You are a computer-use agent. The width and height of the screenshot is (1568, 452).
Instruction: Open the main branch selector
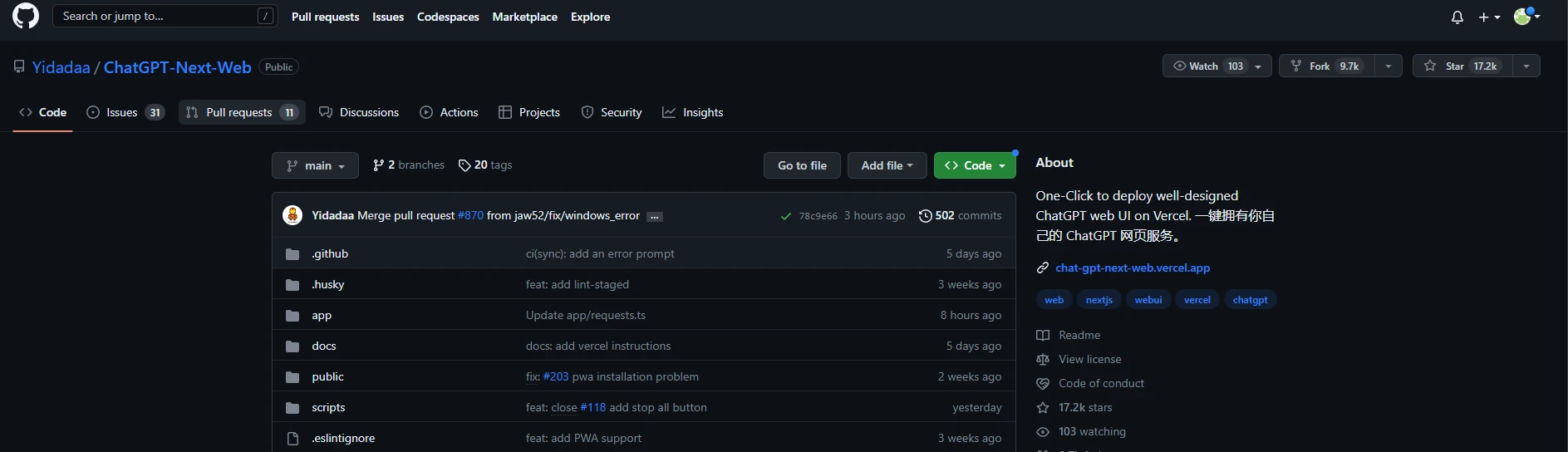pos(315,165)
